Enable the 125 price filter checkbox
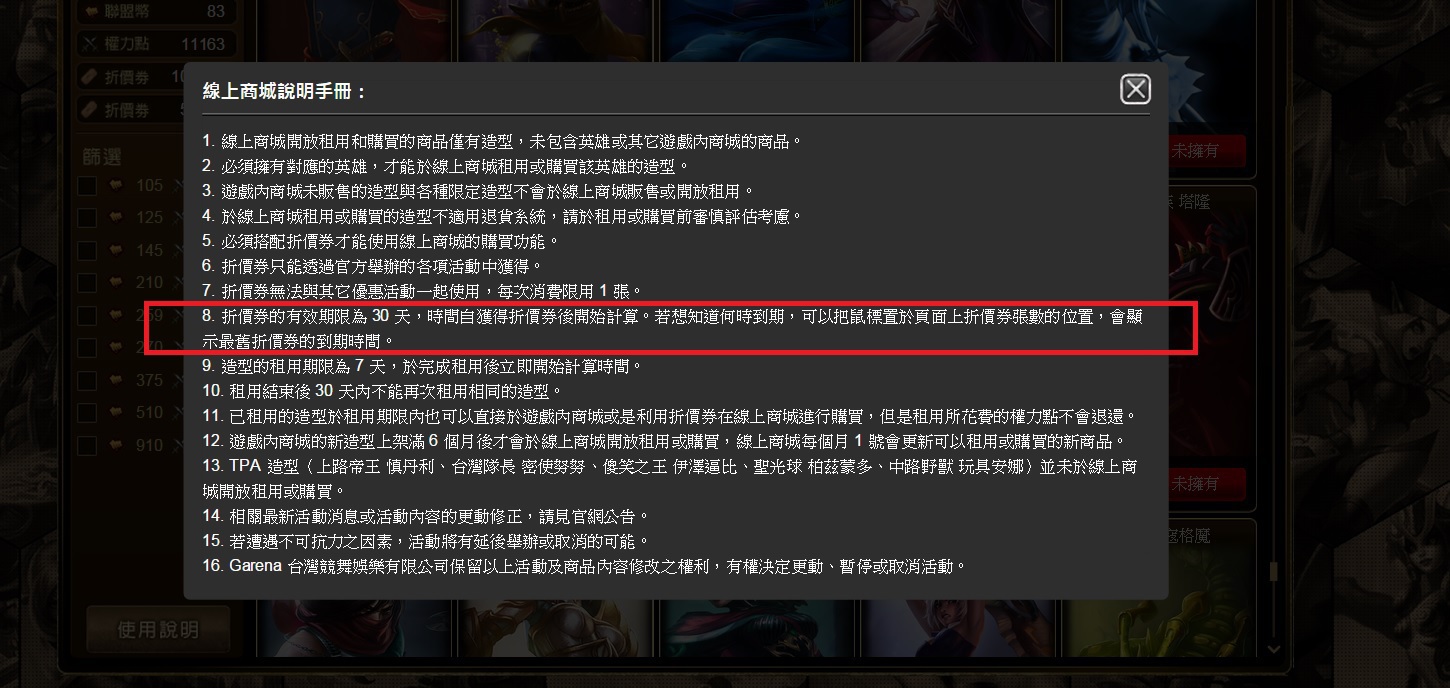1450x688 pixels. 87,217
